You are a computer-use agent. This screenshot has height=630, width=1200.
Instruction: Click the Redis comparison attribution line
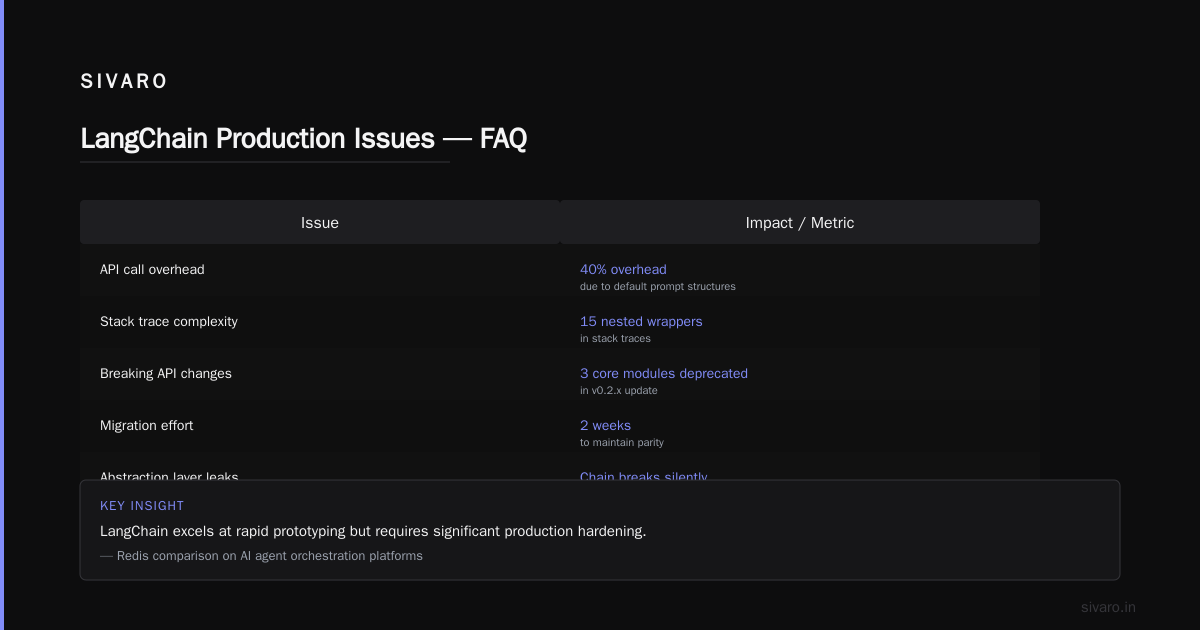tap(261, 556)
